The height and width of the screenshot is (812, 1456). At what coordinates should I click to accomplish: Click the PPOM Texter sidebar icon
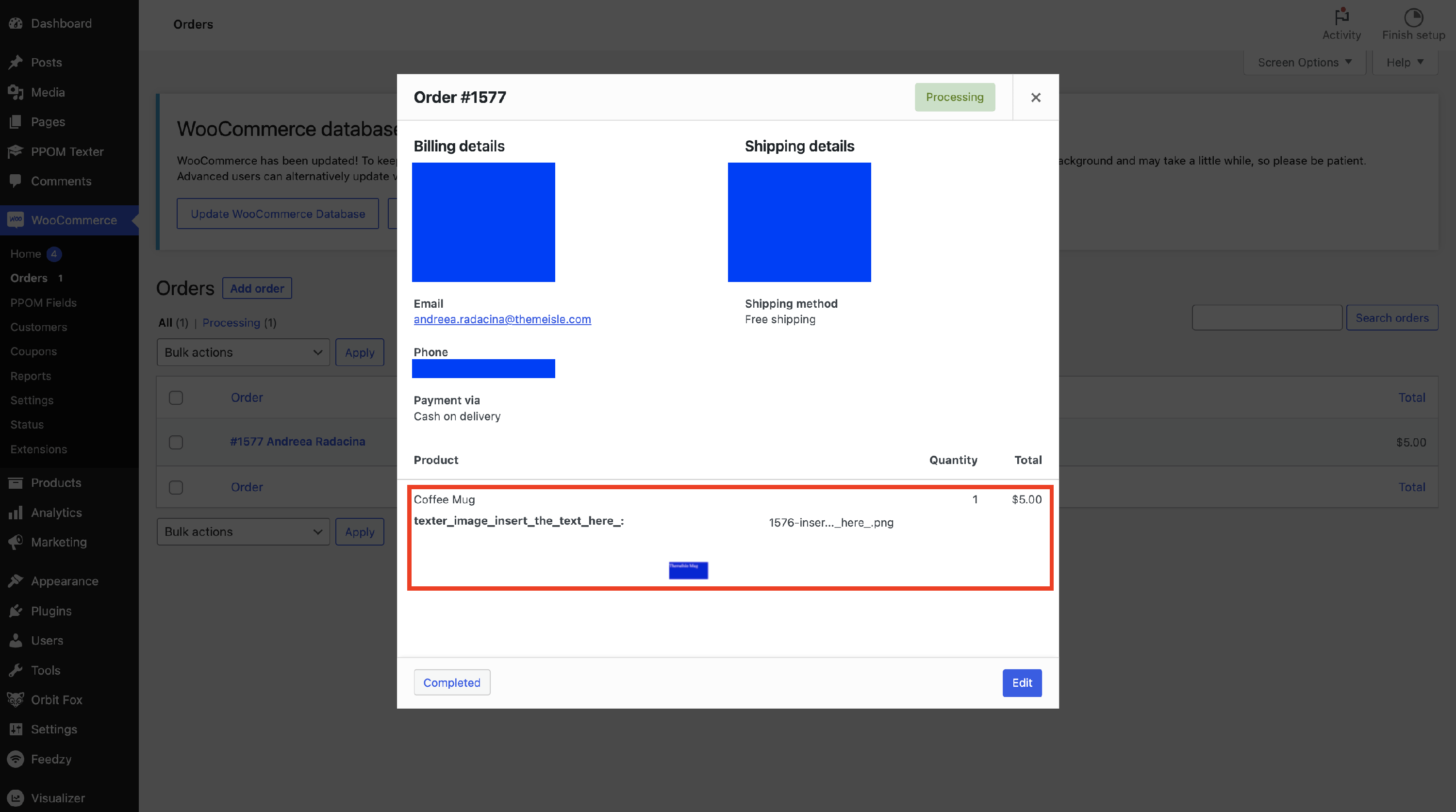[x=15, y=151]
